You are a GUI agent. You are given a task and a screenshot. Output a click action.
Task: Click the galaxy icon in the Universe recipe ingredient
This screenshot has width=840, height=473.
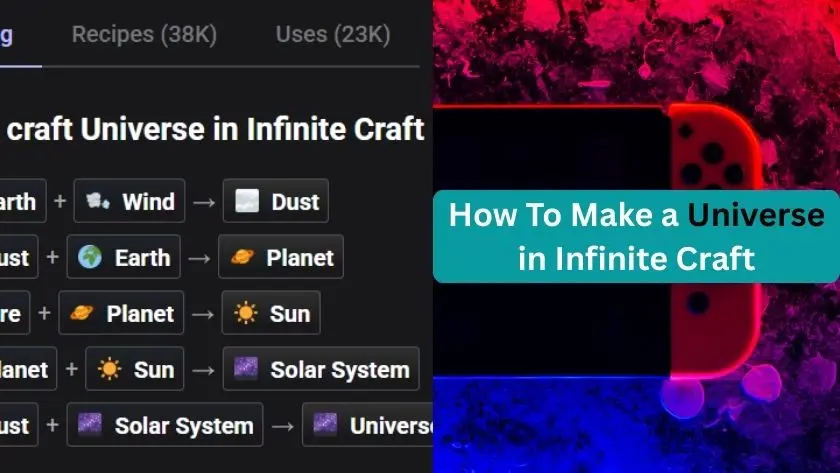(90, 424)
